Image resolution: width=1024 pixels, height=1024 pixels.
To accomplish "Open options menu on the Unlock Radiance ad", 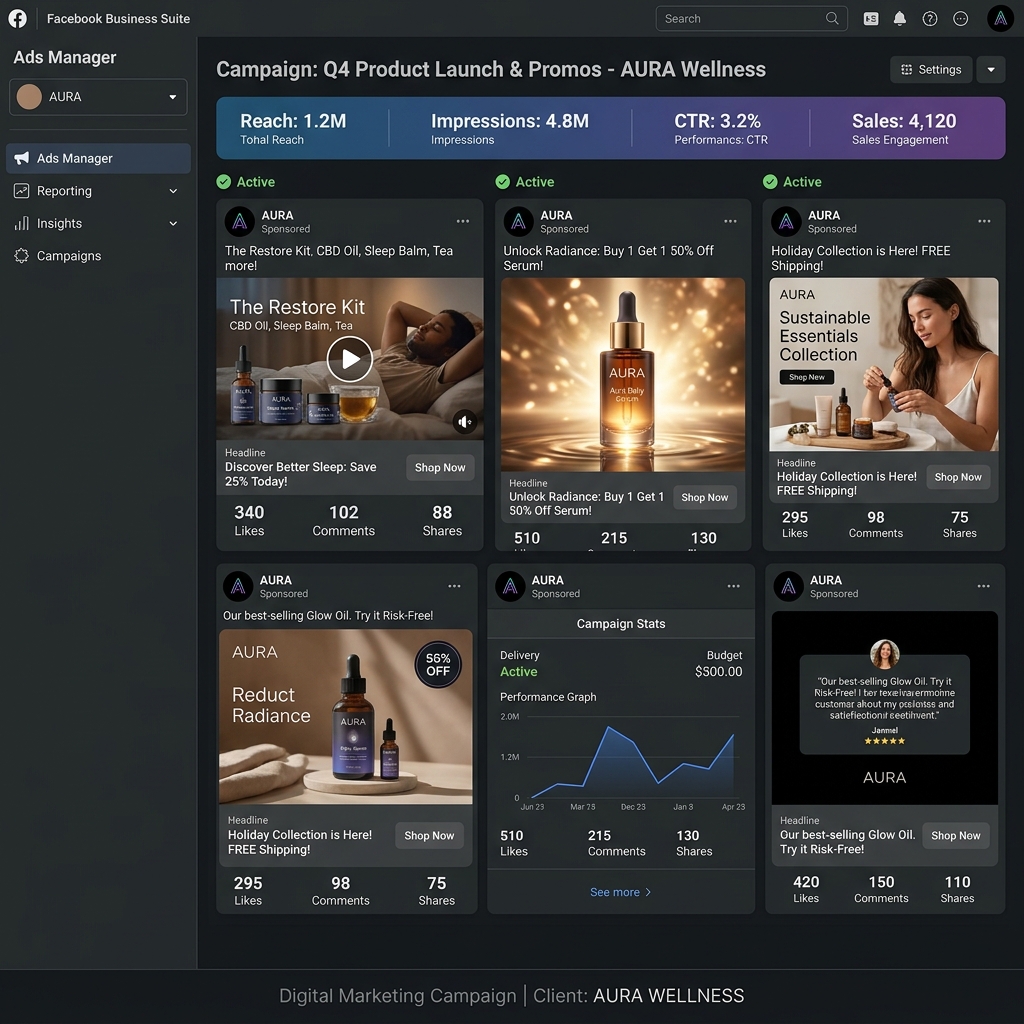I will tap(730, 221).
